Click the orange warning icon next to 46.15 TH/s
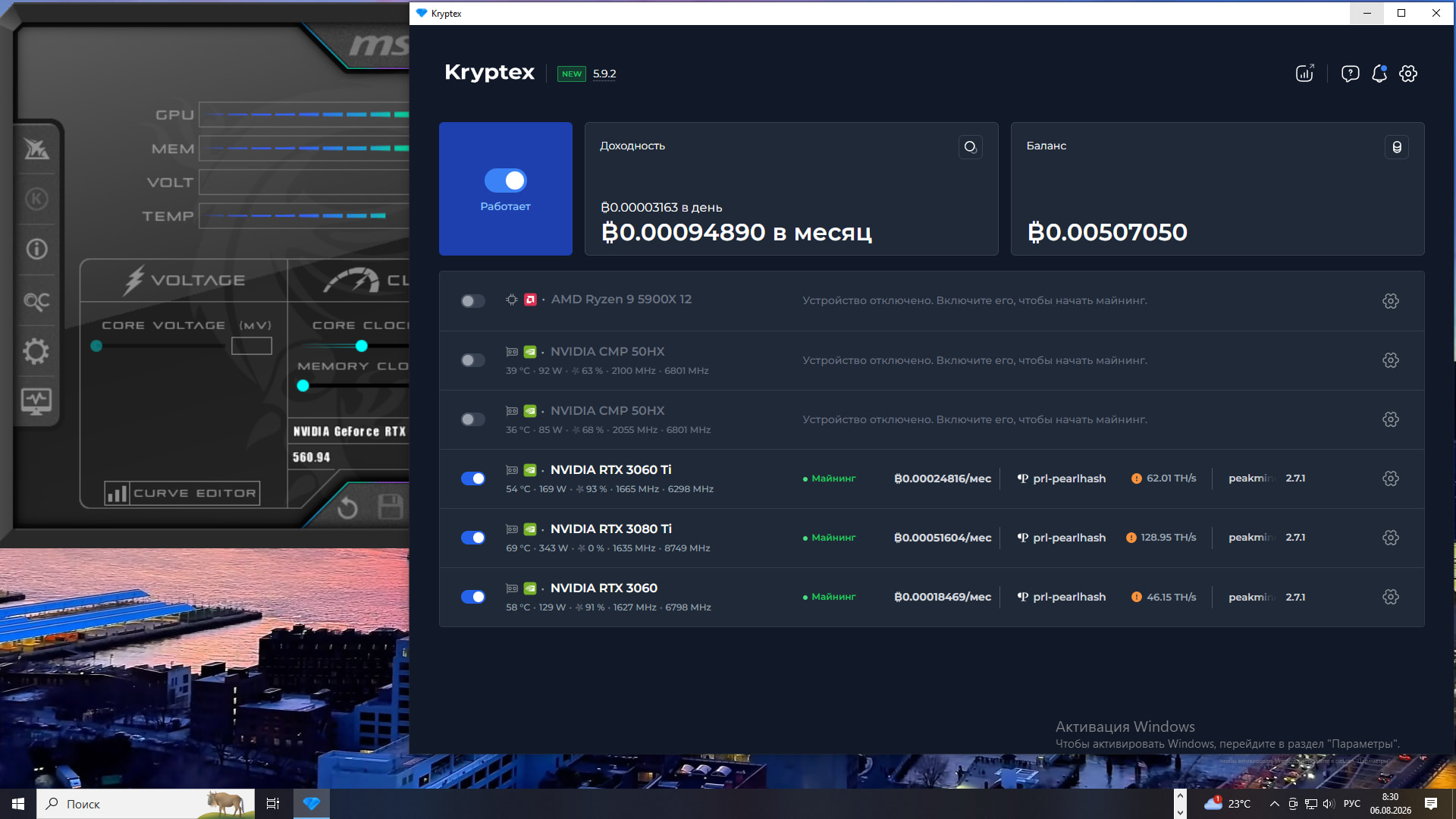1456x819 pixels. pos(1136,597)
